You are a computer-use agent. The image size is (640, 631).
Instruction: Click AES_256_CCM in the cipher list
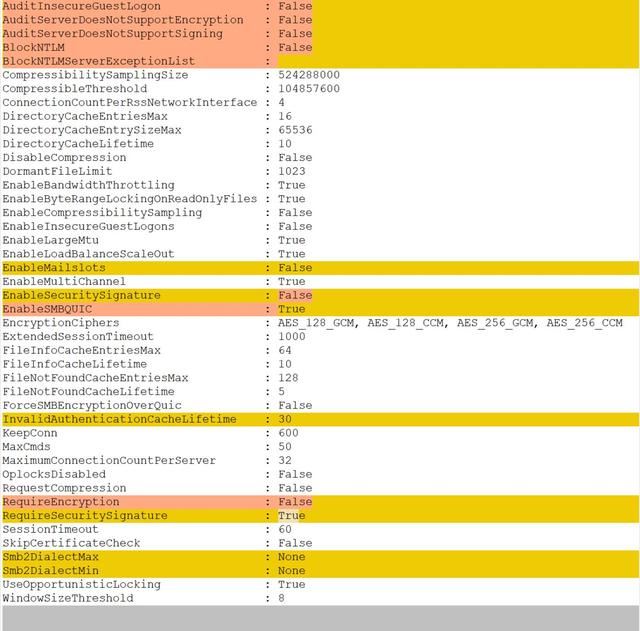tap(584, 323)
